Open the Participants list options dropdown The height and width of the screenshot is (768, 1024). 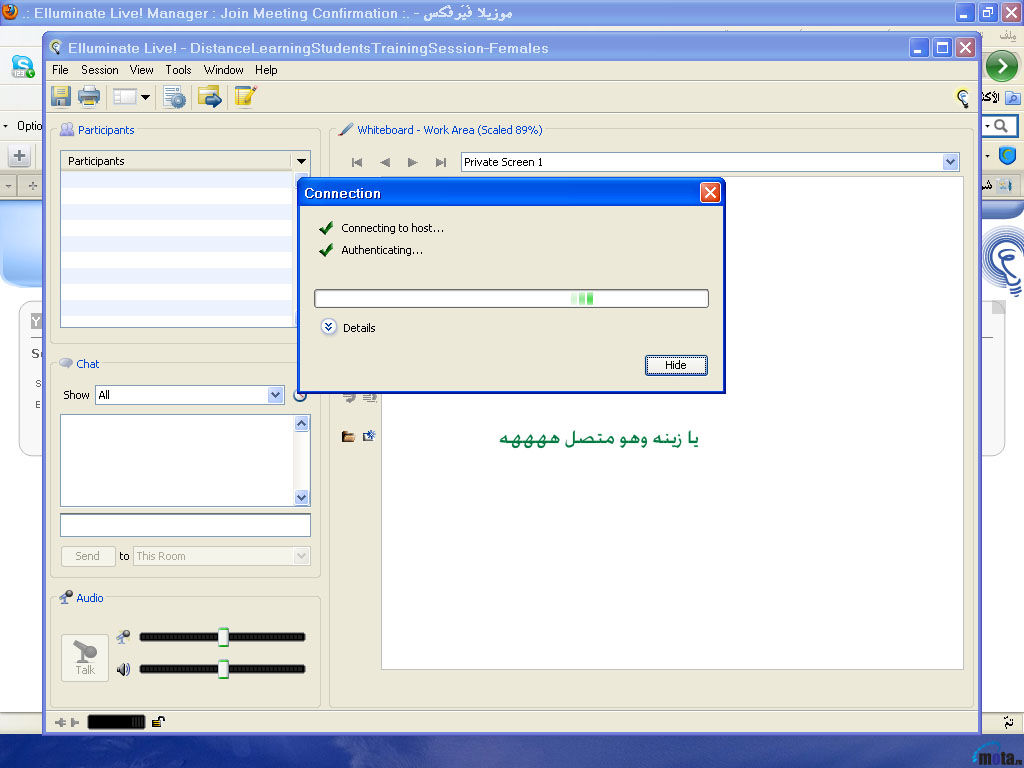tap(301, 161)
